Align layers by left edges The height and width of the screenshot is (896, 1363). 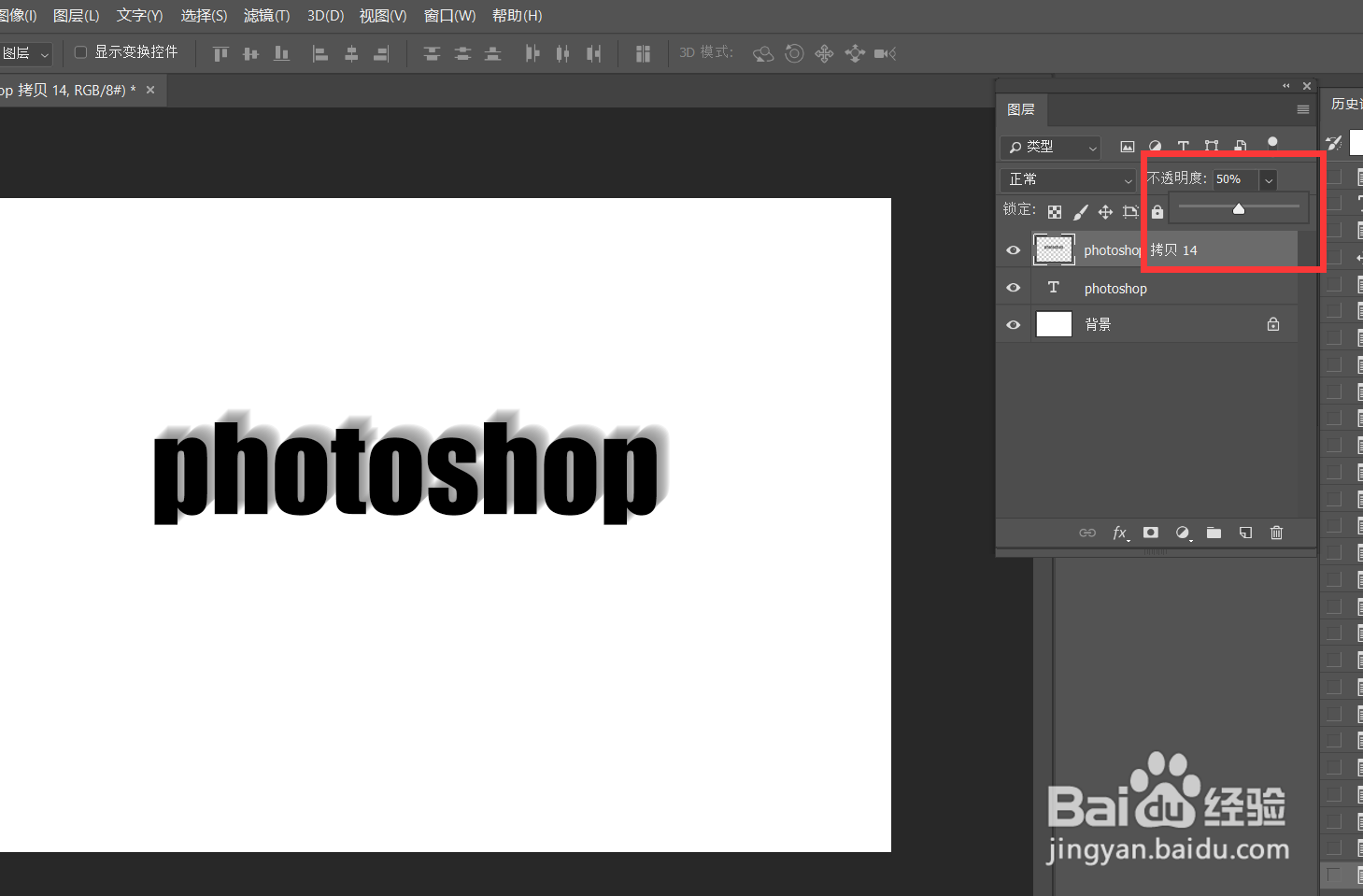click(x=320, y=53)
